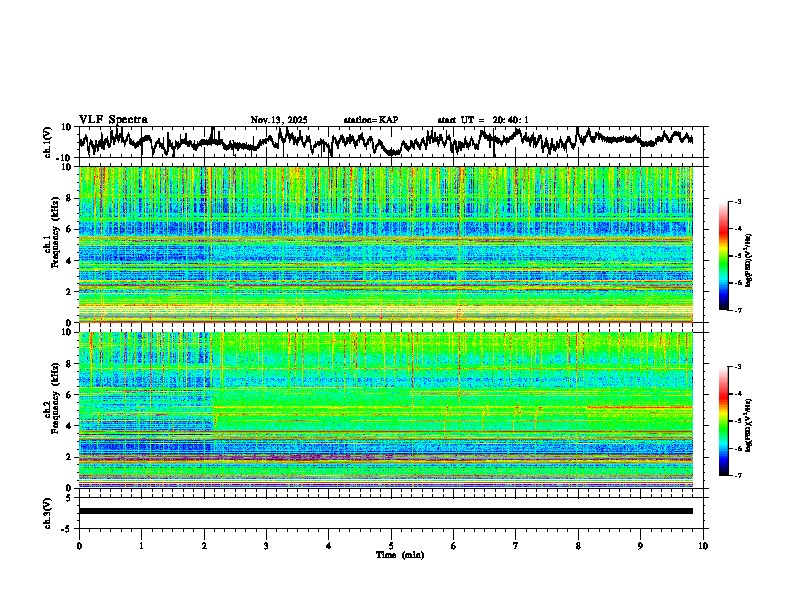The image size is (792, 612).
Task: Click the log(PSD) label beside the ch.1 colorbar
Action: [748, 260]
